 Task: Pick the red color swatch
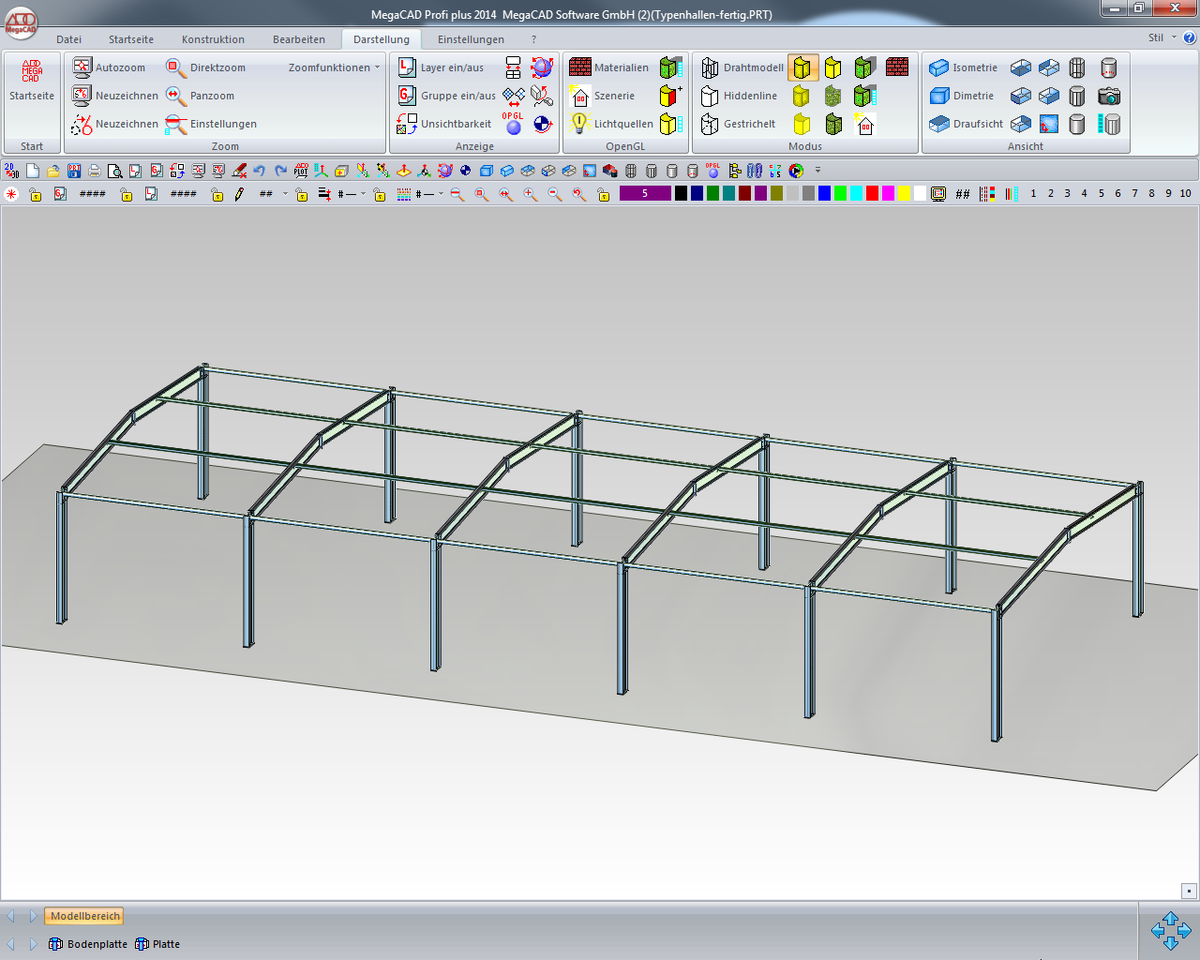click(872, 194)
